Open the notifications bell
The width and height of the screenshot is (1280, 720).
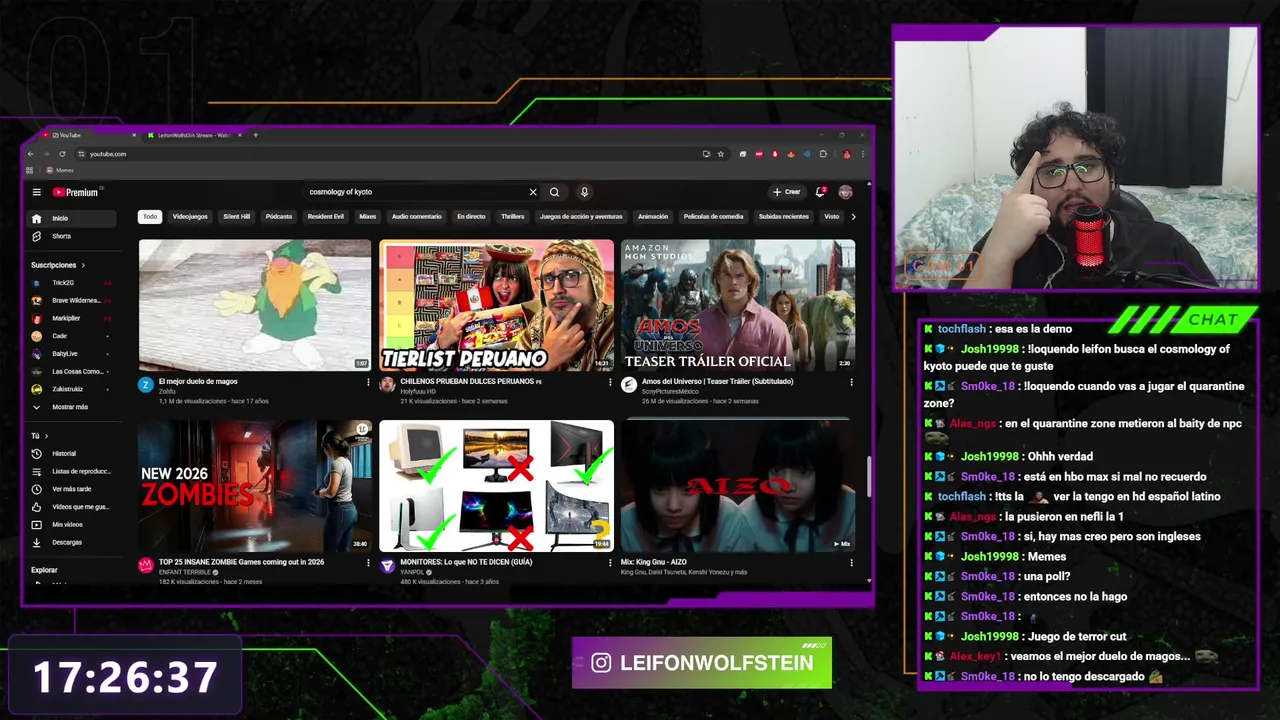coord(820,192)
